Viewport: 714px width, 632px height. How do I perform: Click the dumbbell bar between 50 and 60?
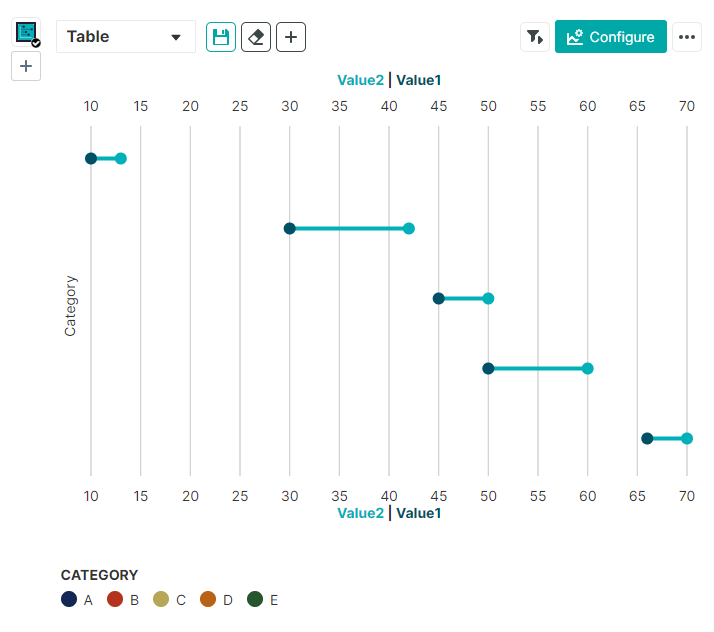[538, 368]
